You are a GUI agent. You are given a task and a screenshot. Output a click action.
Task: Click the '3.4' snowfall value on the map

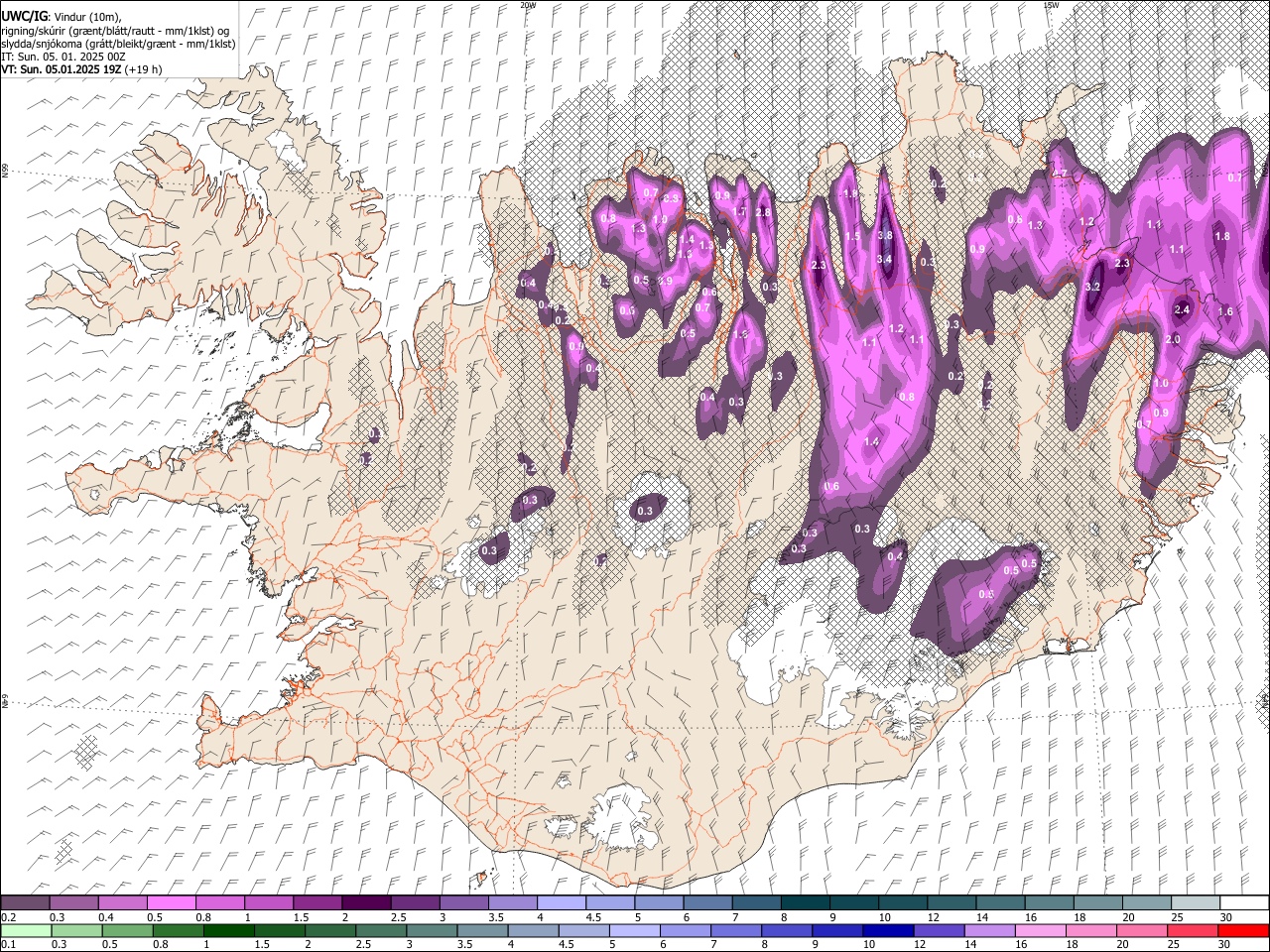(885, 260)
